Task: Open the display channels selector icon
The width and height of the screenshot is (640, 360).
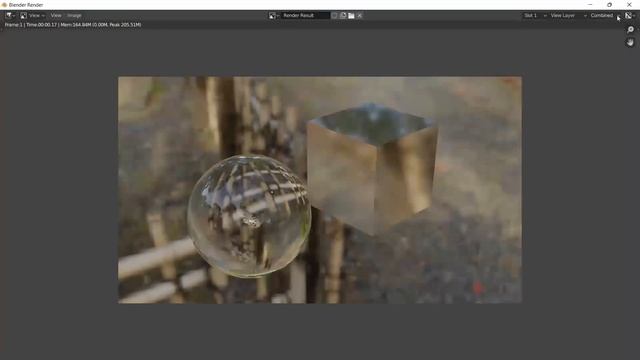Action: [630, 16]
